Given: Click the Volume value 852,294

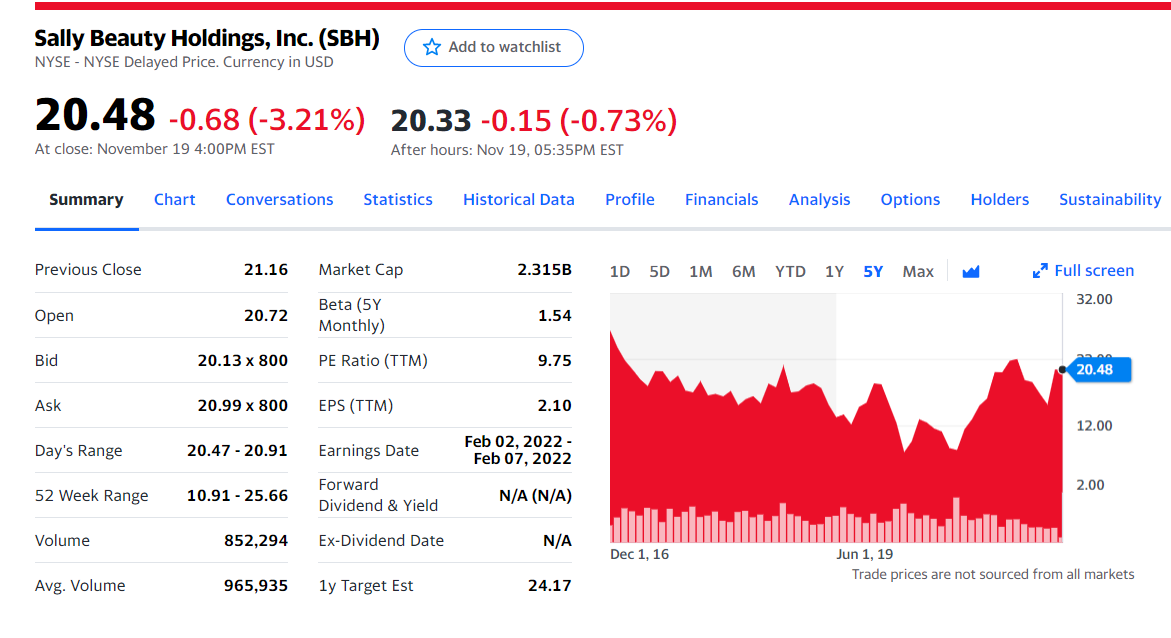Looking at the screenshot, I should [255, 540].
